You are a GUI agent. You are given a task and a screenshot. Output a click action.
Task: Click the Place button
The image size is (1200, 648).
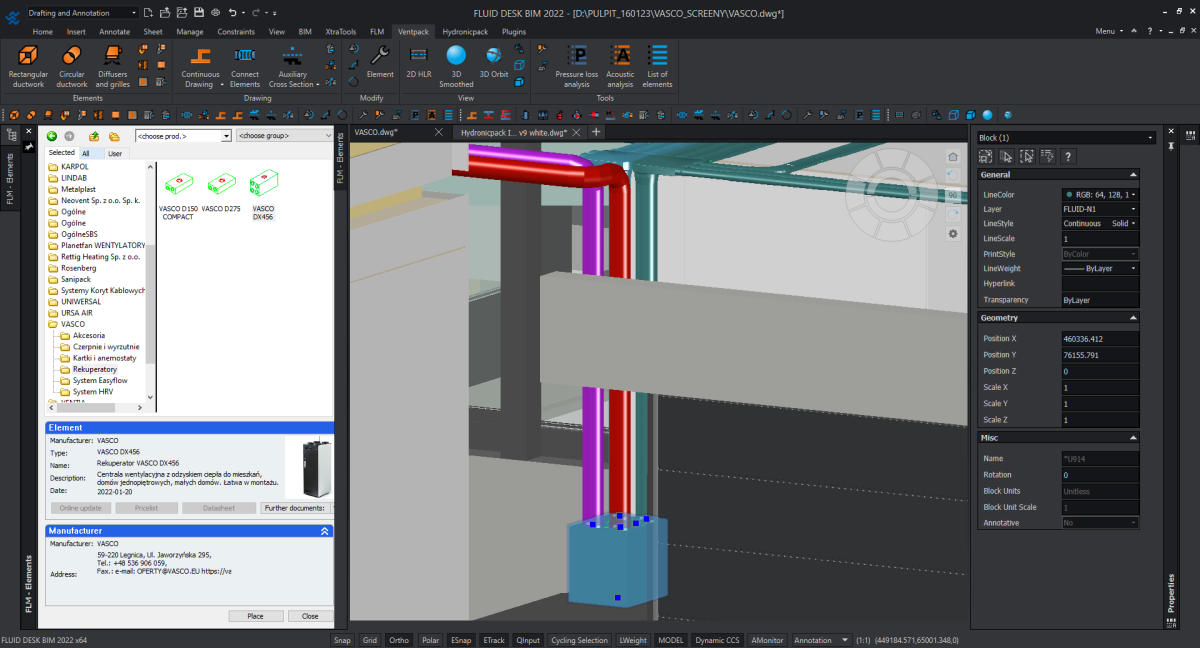pos(255,616)
